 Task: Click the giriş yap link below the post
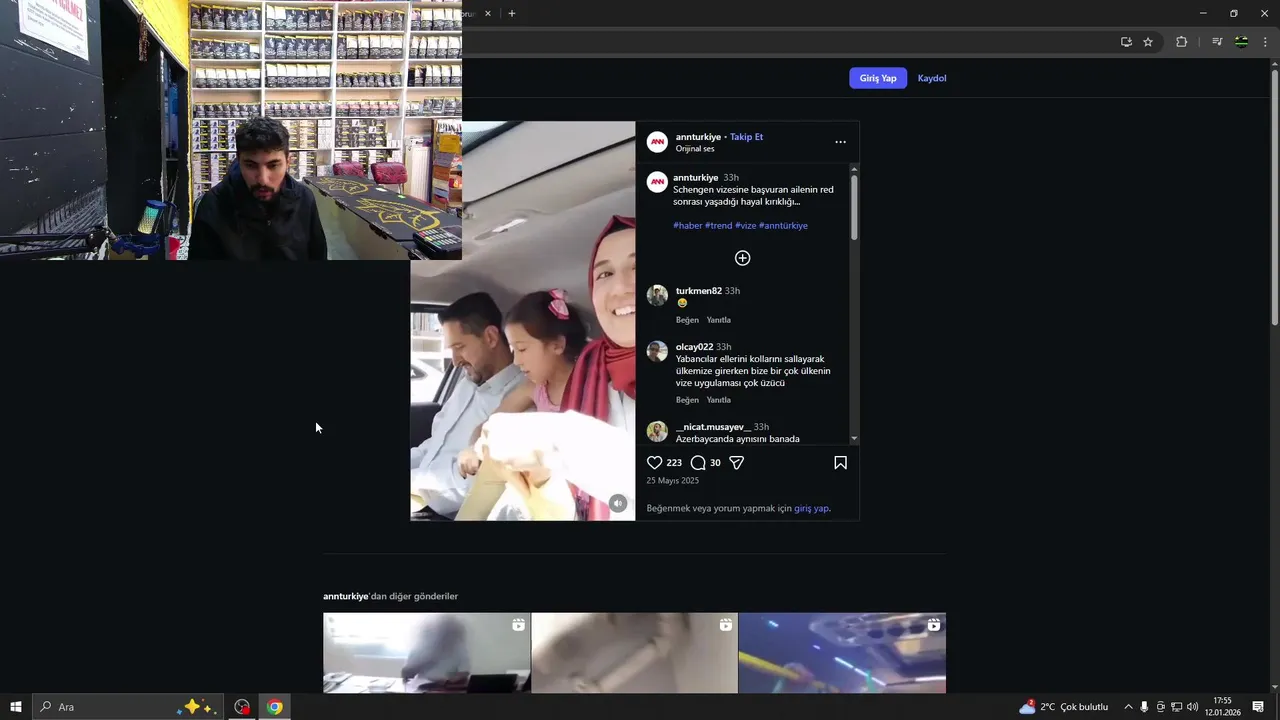coord(811,508)
